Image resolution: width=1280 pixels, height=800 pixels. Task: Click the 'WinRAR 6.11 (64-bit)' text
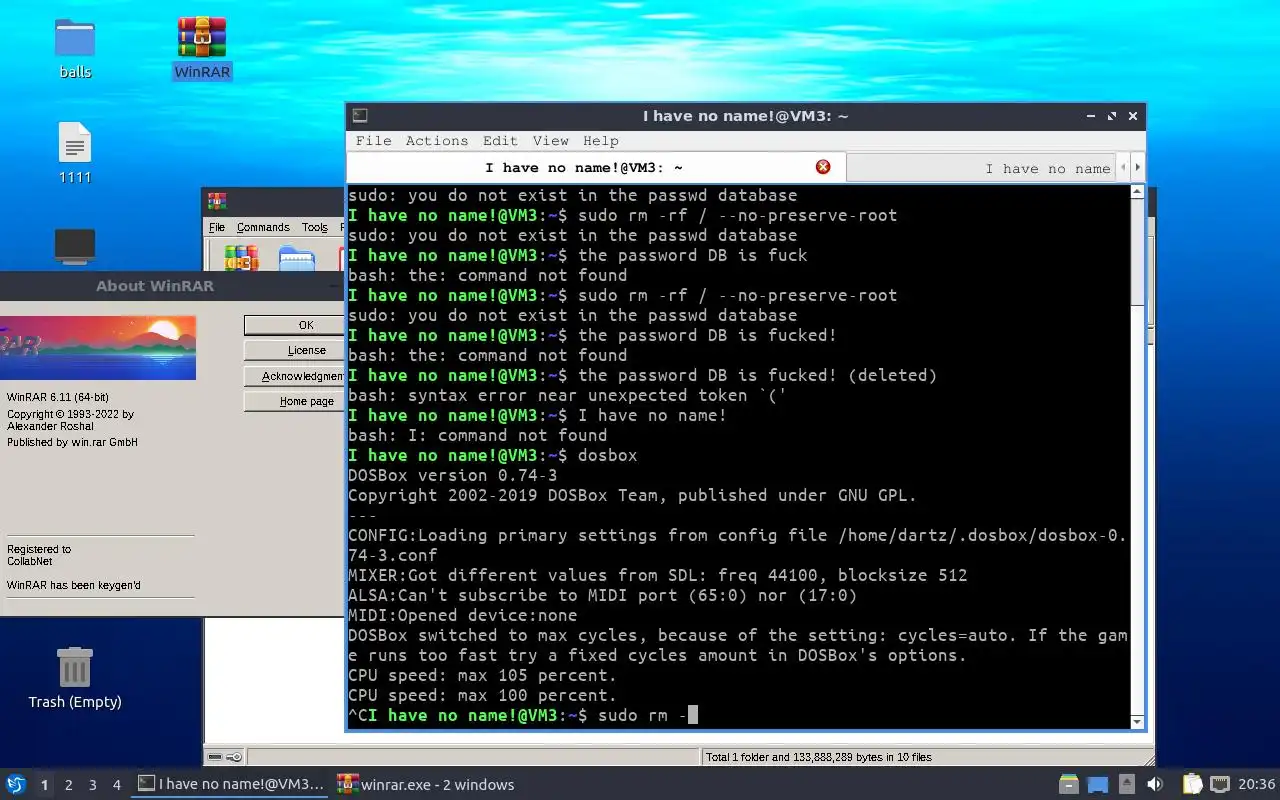click(58, 397)
